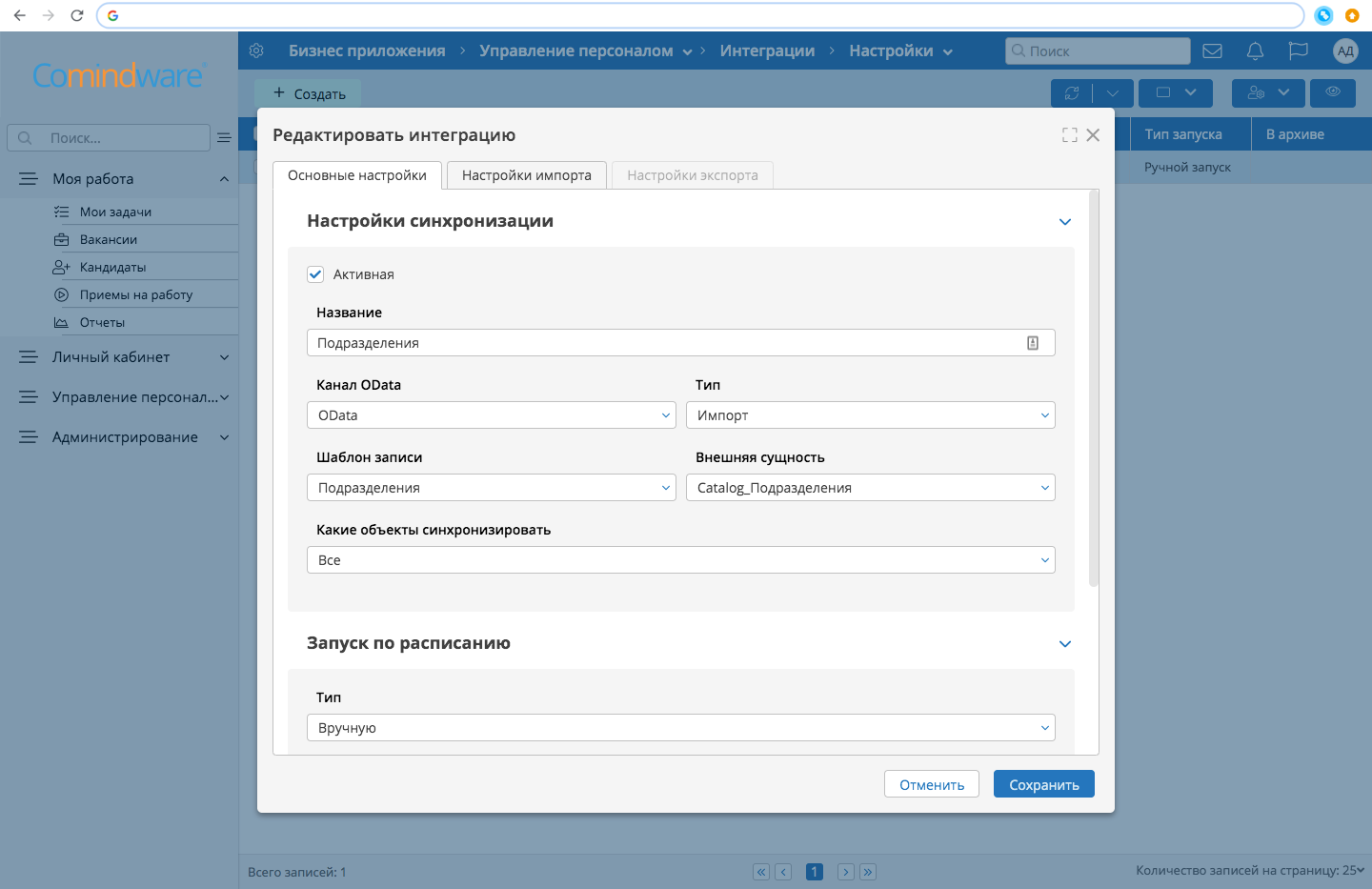
Task: Open the messages envelope icon
Action: [1212, 51]
